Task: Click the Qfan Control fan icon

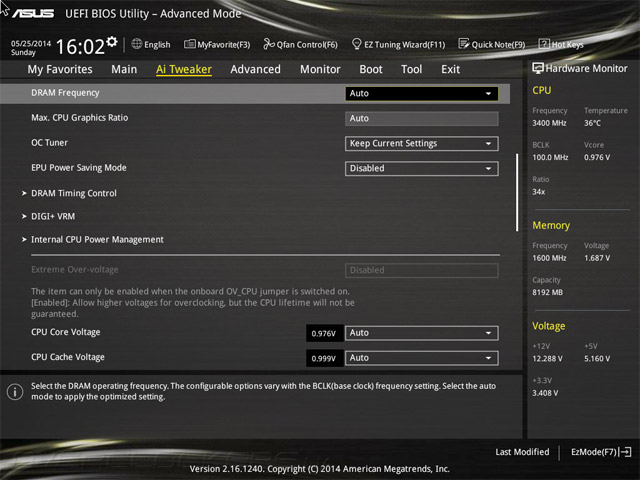Action: pos(269,44)
